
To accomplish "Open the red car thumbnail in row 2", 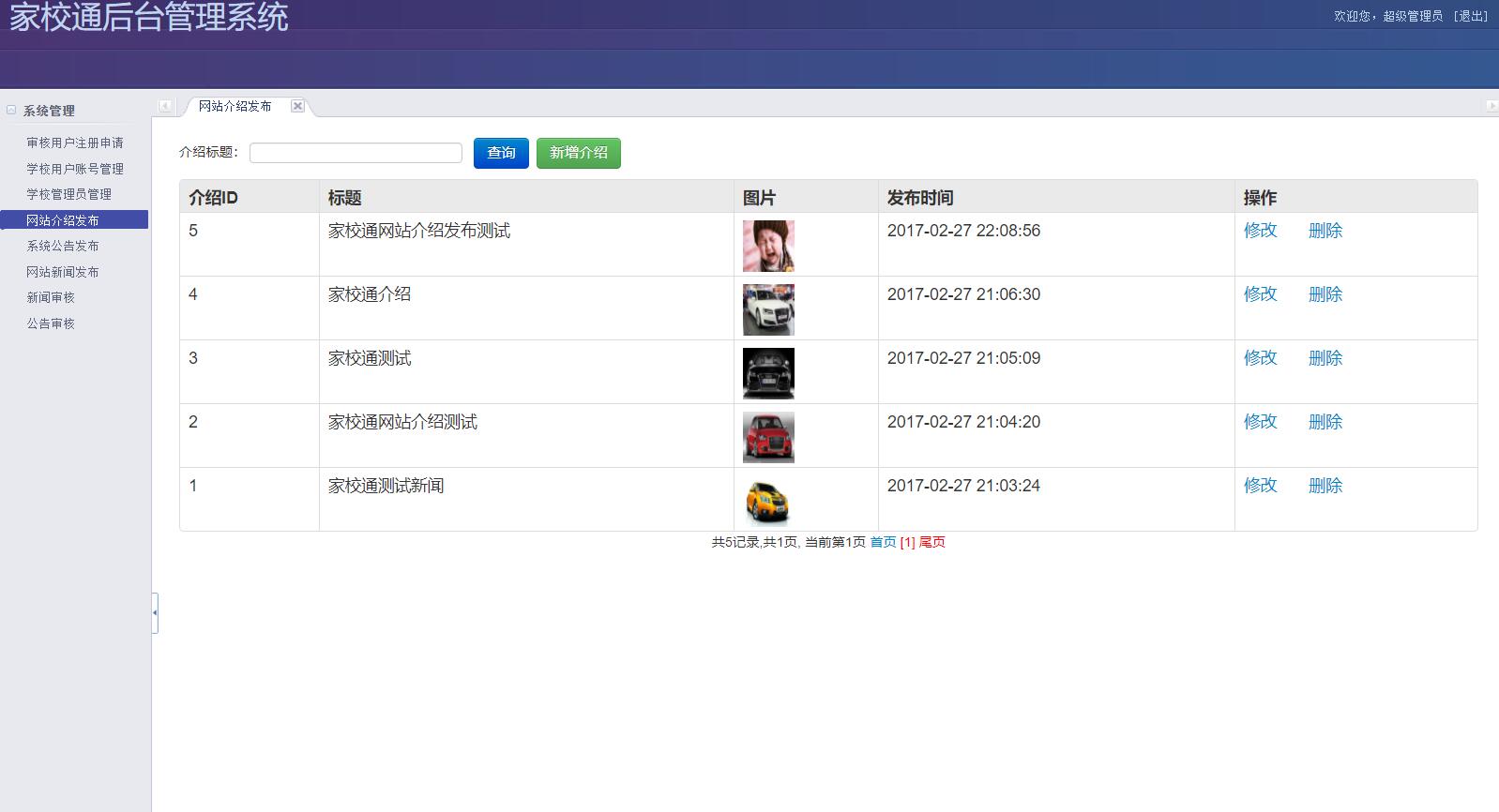I will click(768, 437).
